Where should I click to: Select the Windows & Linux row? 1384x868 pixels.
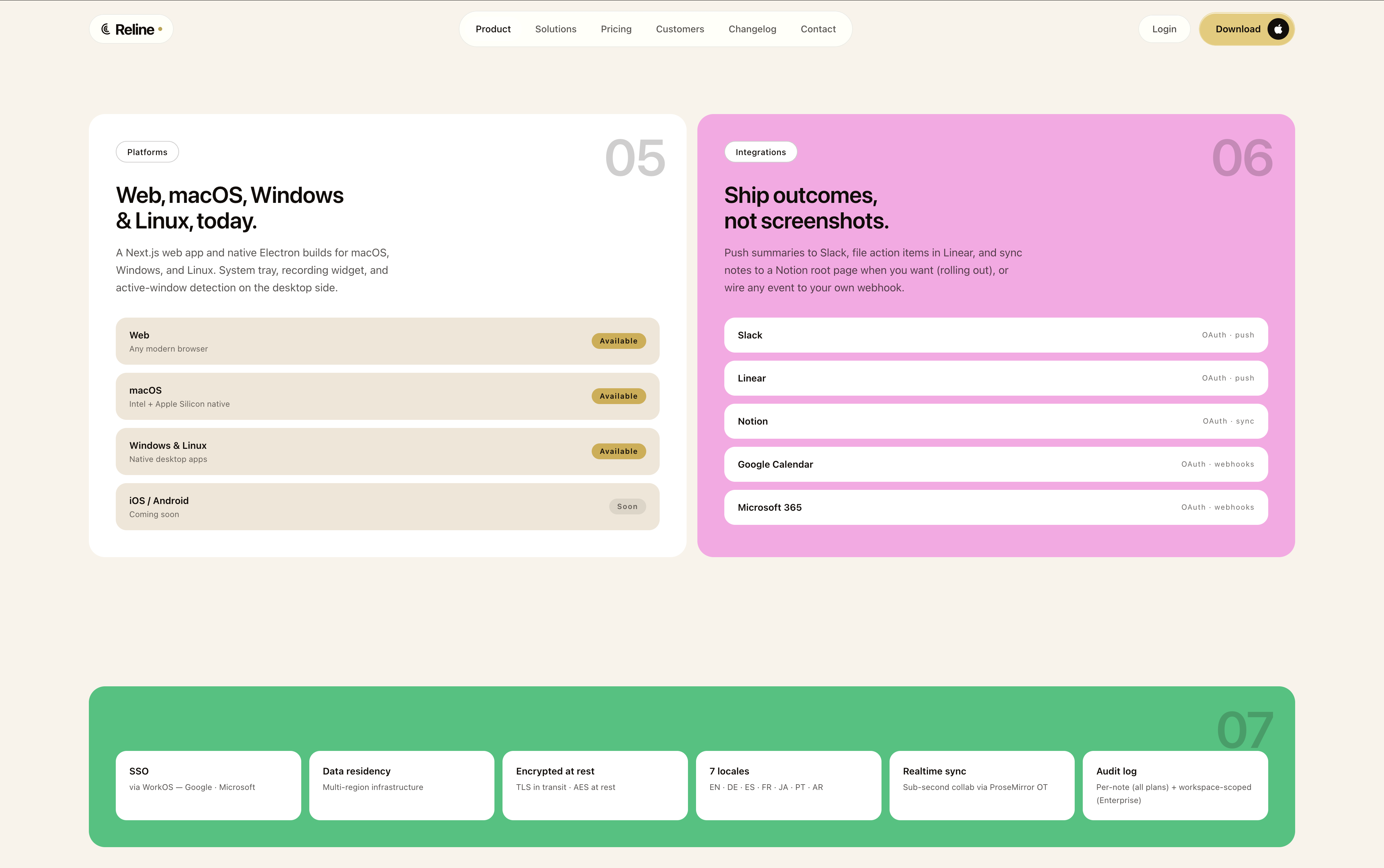pyautogui.click(x=387, y=451)
